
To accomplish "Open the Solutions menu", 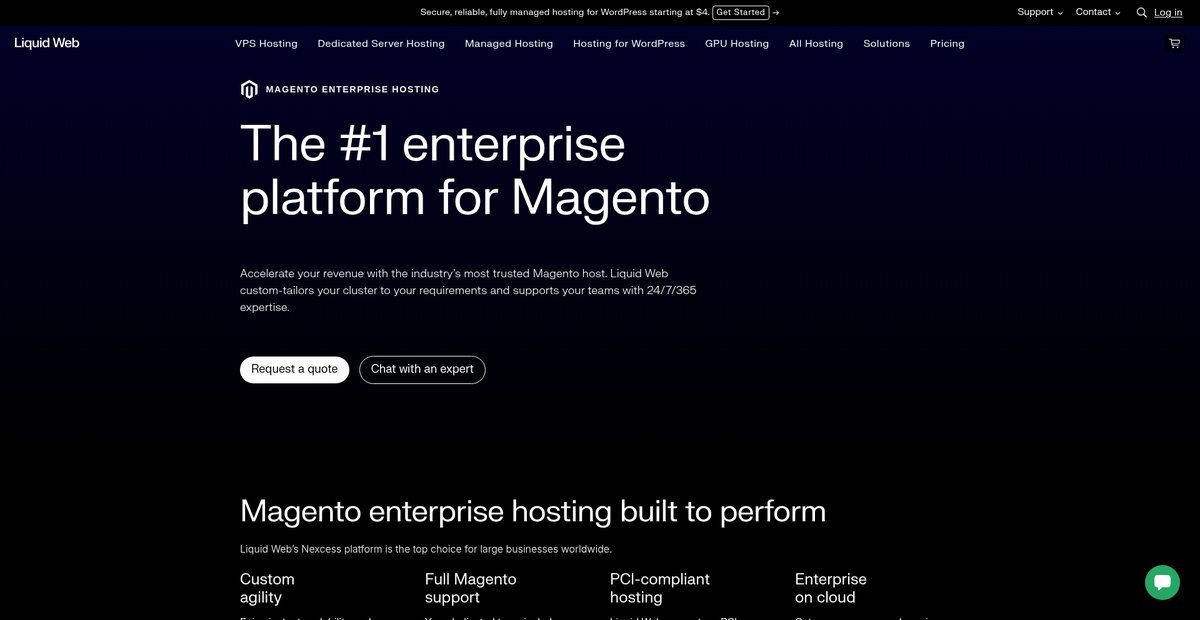I will point(887,44).
